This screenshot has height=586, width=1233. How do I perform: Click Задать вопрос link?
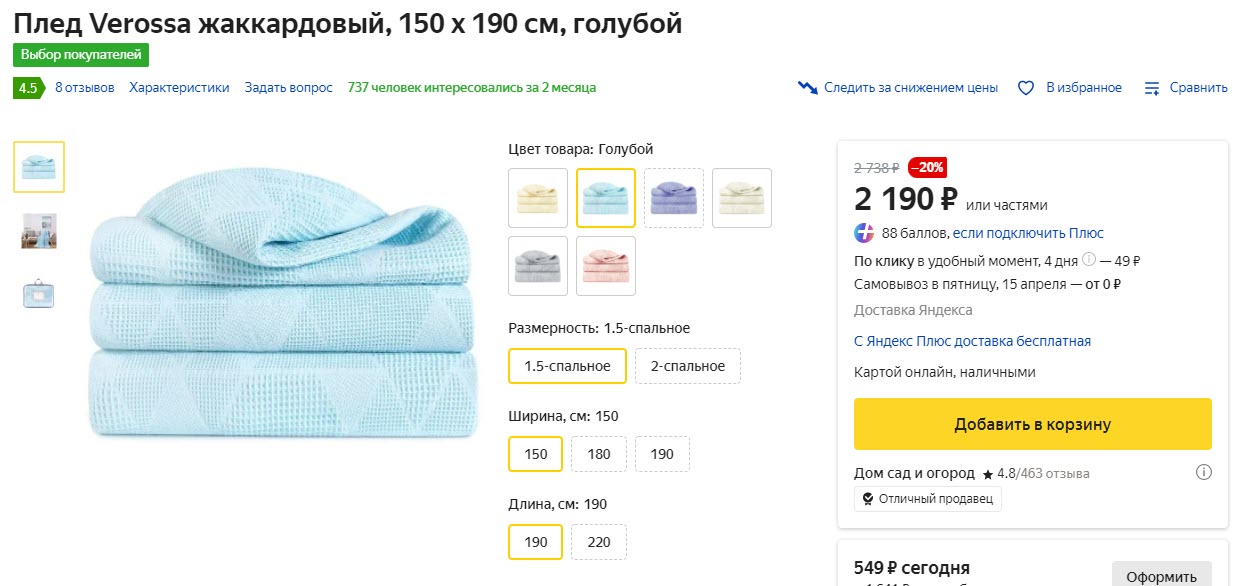tap(288, 88)
